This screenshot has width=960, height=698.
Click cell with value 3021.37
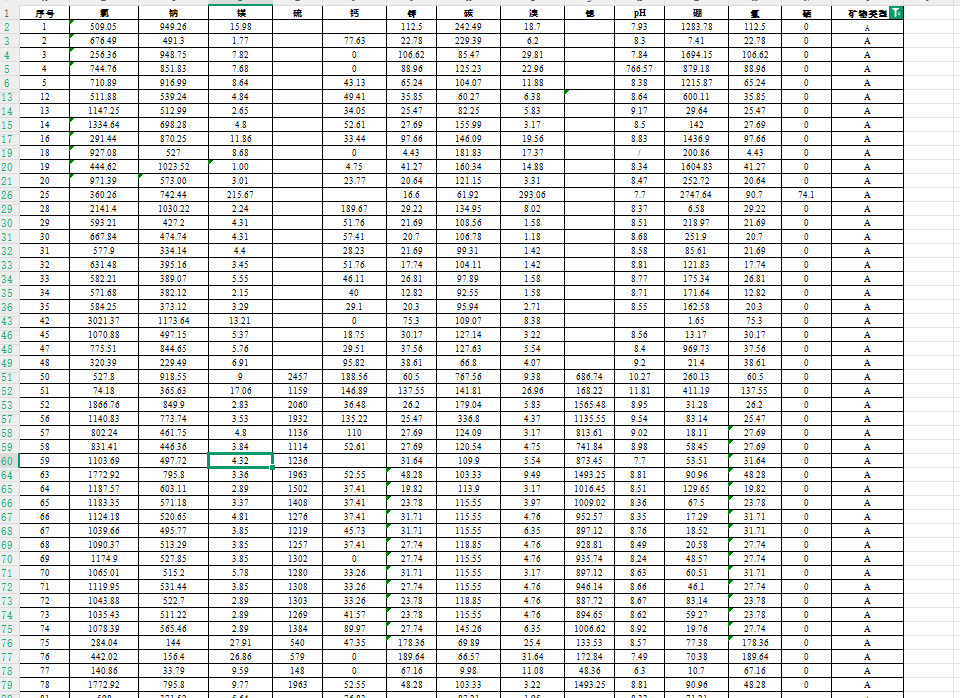[x=103, y=321]
